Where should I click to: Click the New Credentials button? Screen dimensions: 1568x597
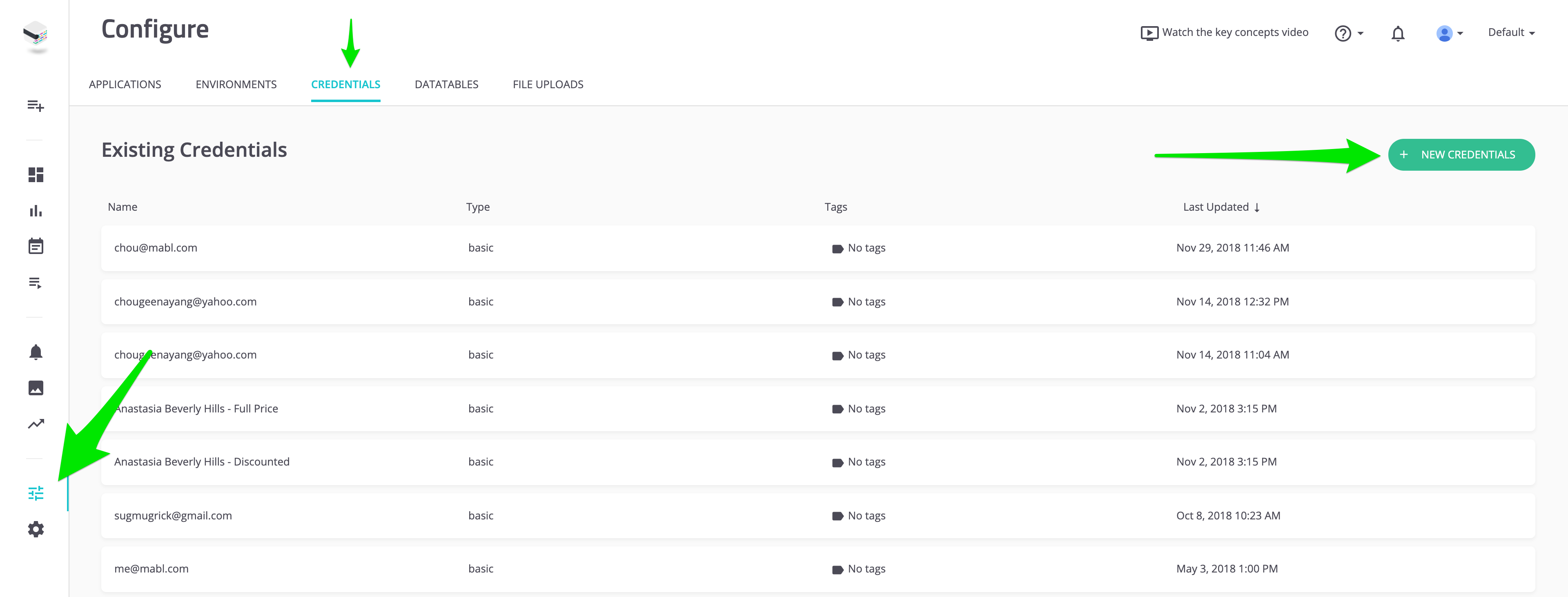tap(1461, 155)
